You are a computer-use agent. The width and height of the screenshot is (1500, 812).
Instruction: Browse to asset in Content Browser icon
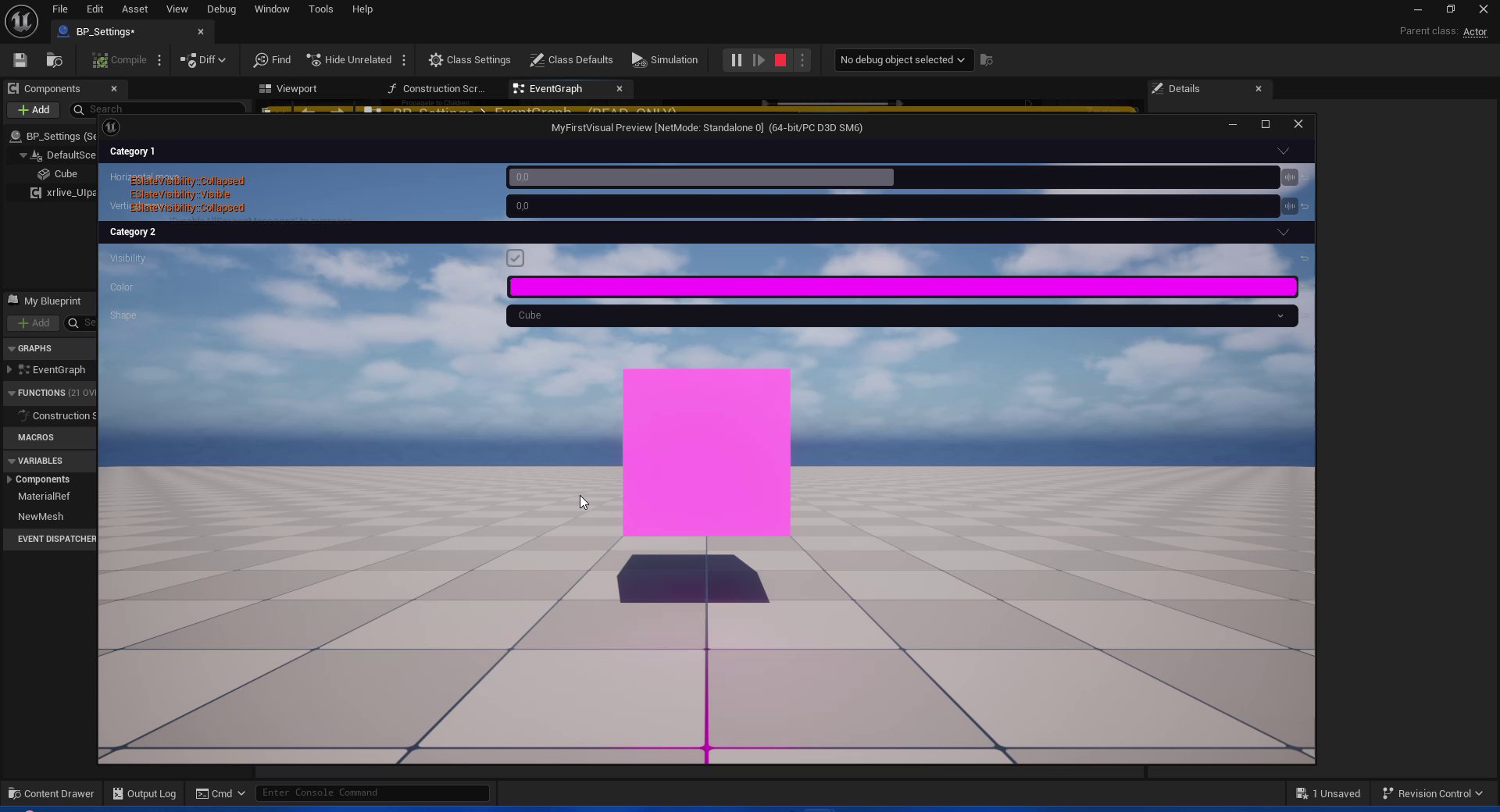point(54,60)
